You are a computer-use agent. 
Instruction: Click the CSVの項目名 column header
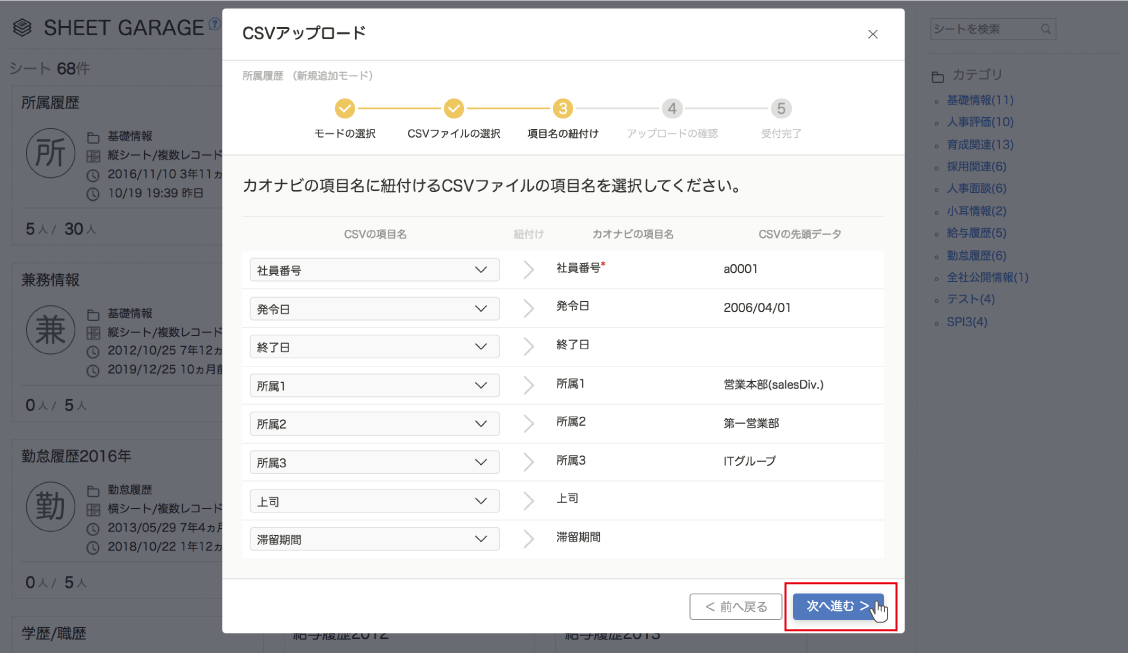click(x=375, y=234)
